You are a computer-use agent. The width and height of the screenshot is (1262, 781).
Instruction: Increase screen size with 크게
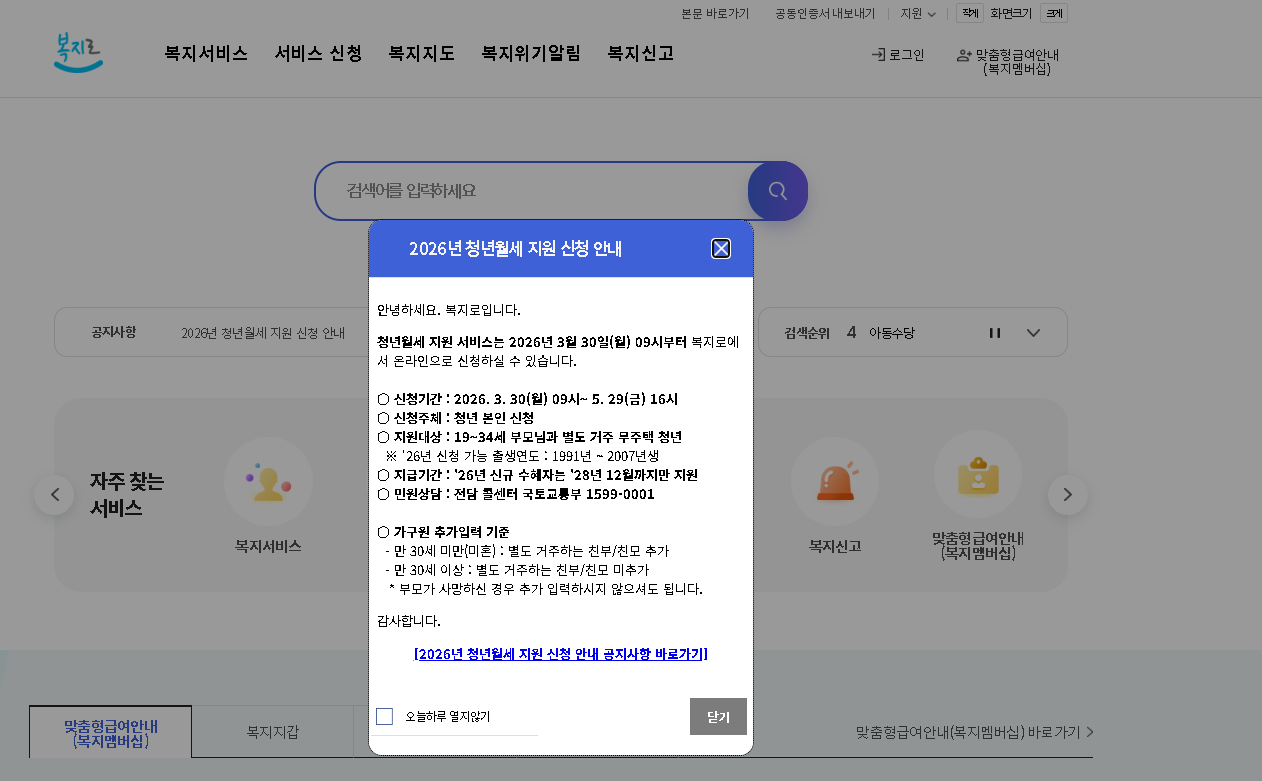click(x=1054, y=13)
